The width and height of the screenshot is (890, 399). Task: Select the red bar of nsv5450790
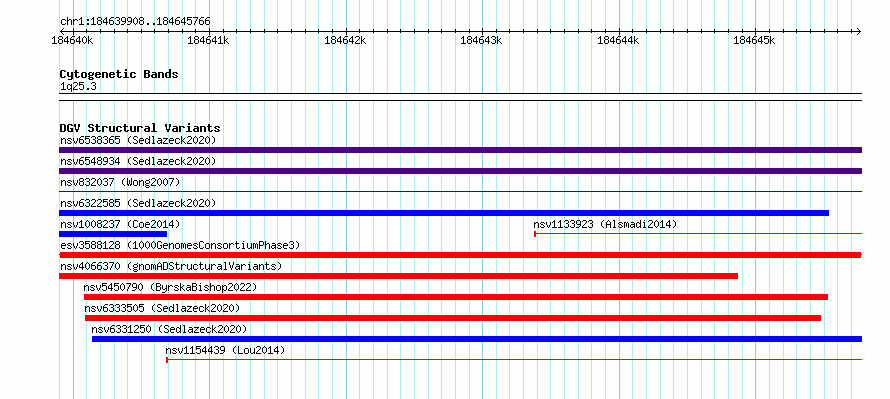click(x=456, y=297)
